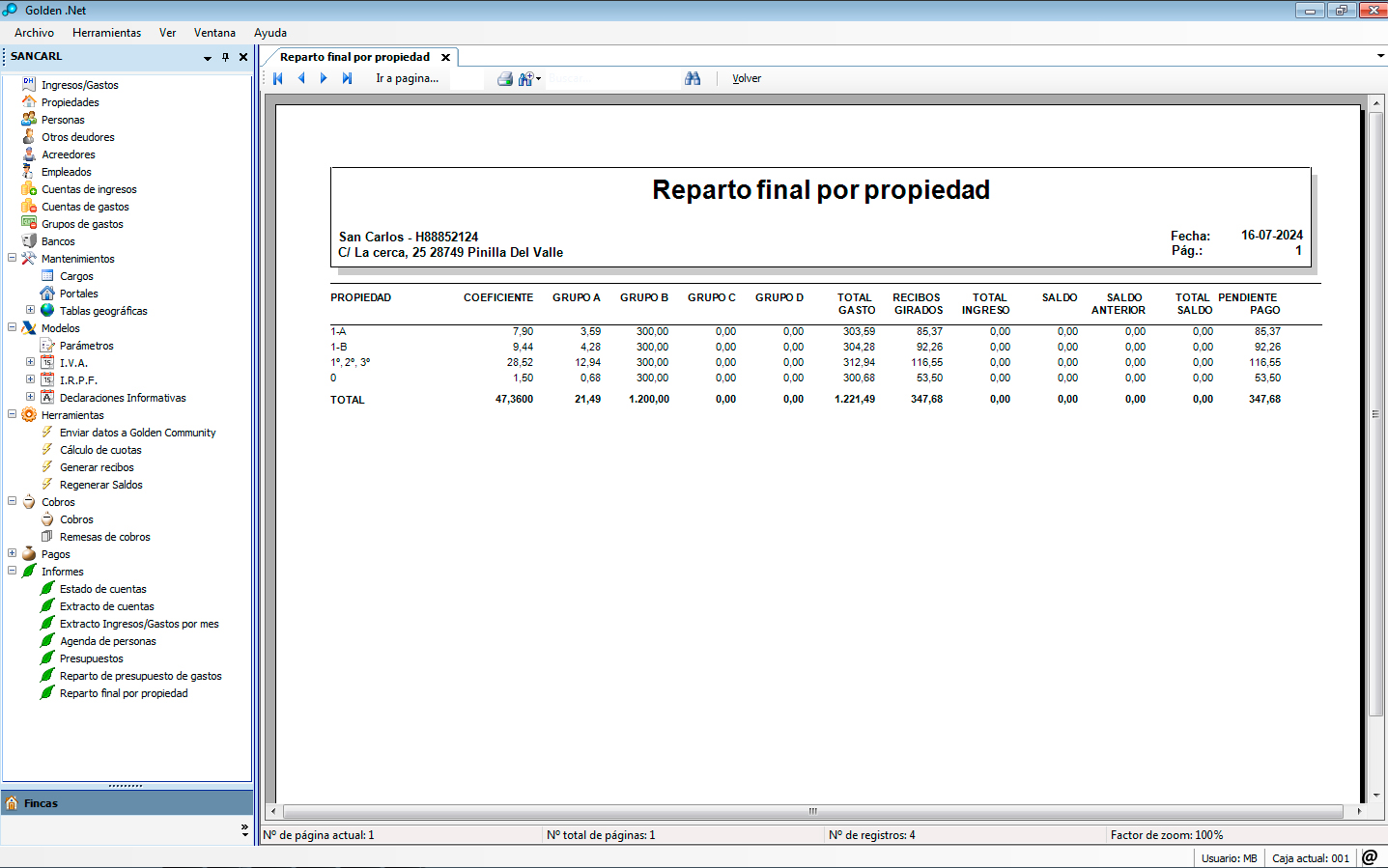1388x868 pixels.
Task: Open Cuentas de gastos entry
Action: 85,207
